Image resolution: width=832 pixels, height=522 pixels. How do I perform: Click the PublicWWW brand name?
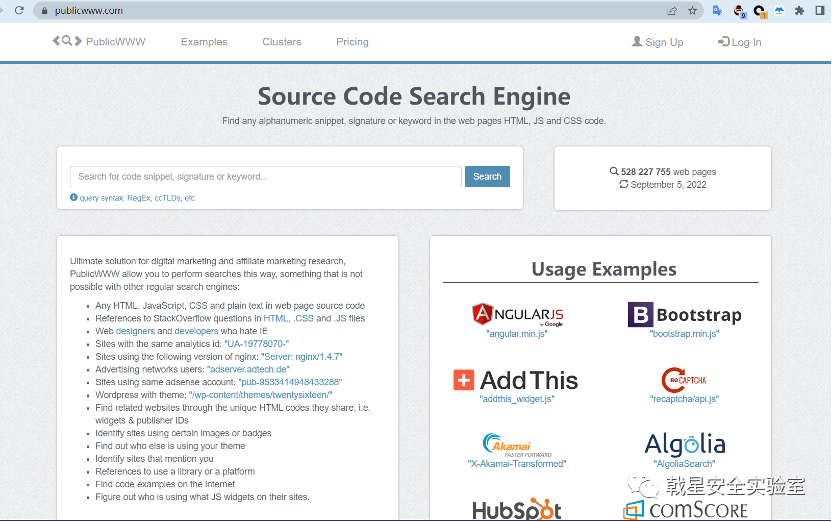[x=116, y=42]
